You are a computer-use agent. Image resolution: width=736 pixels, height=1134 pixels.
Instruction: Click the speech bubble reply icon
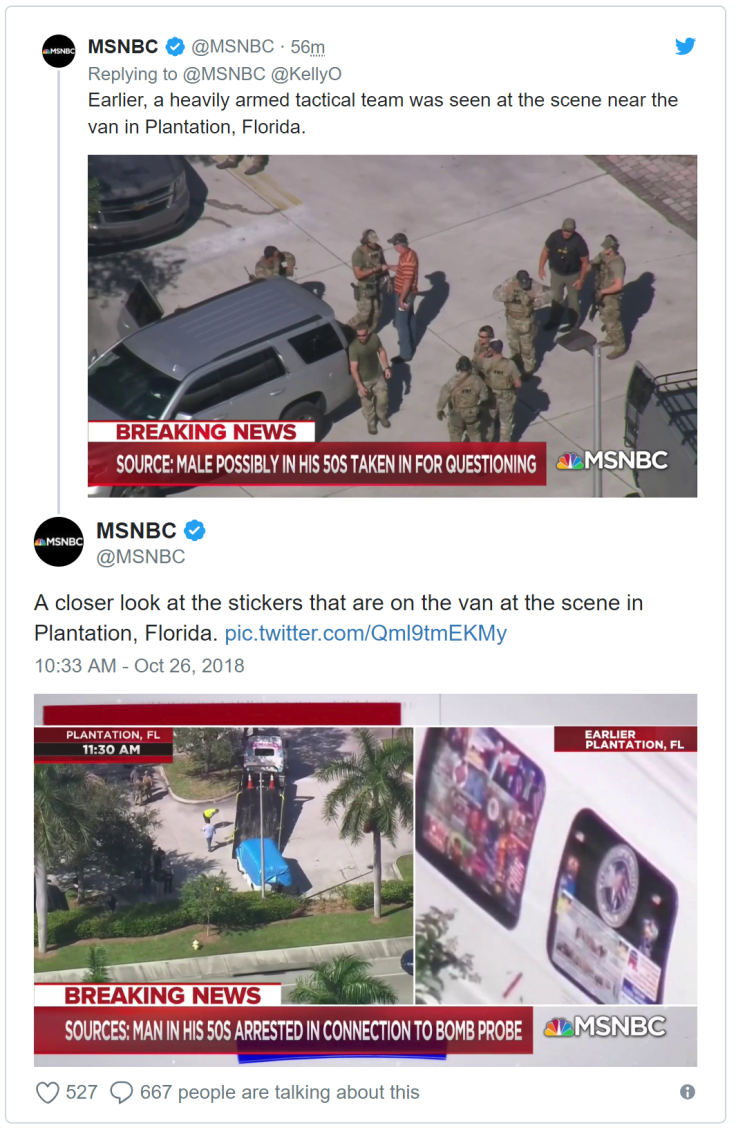tap(121, 1092)
